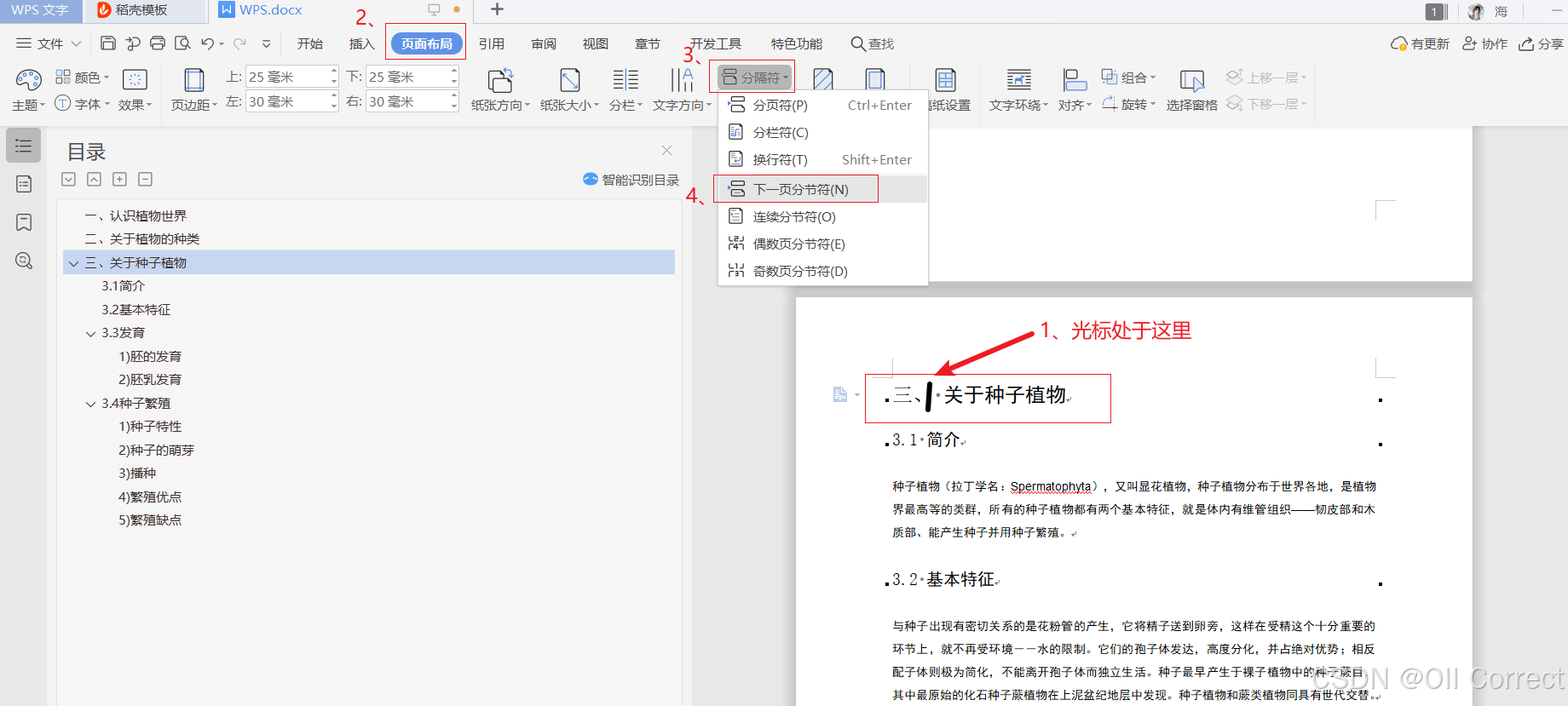Click the 纸张大小 paper size icon
1568x706 pixels.
[570, 80]
